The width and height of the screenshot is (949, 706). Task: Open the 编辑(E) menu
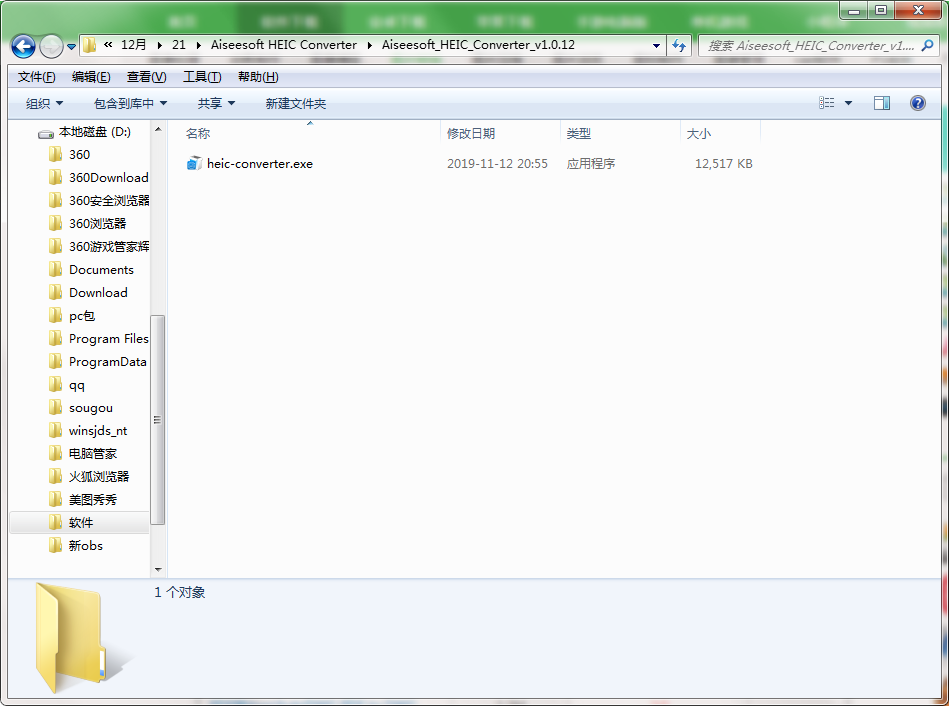tap(91, 77)
